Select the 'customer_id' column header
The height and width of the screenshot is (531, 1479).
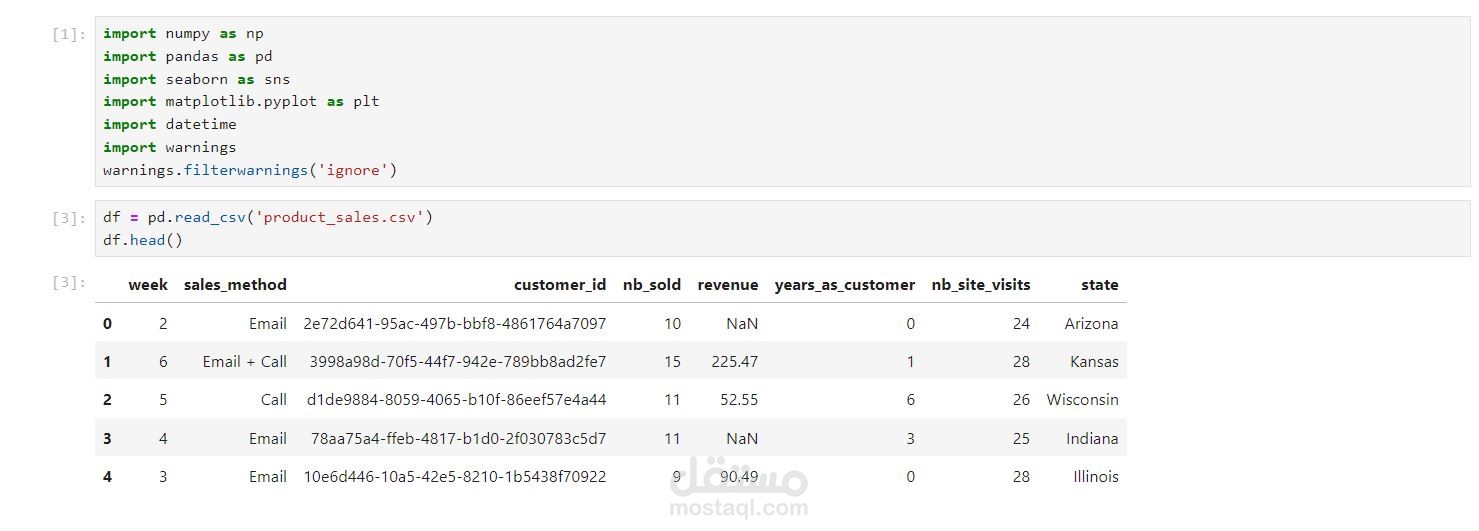pos(560,285)
